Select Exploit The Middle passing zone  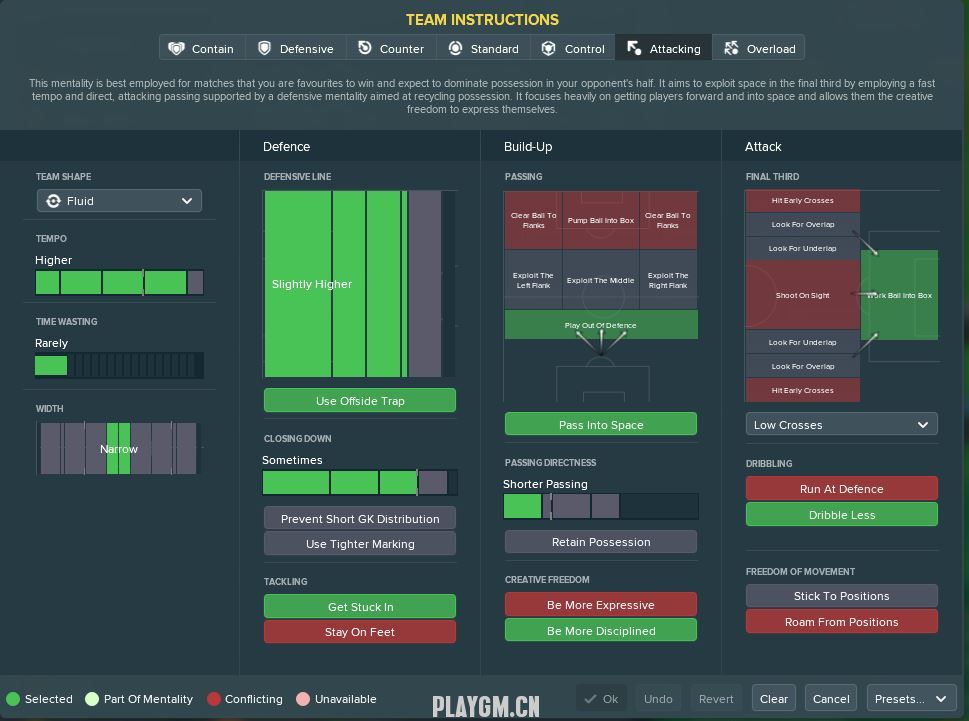[600, 281]
